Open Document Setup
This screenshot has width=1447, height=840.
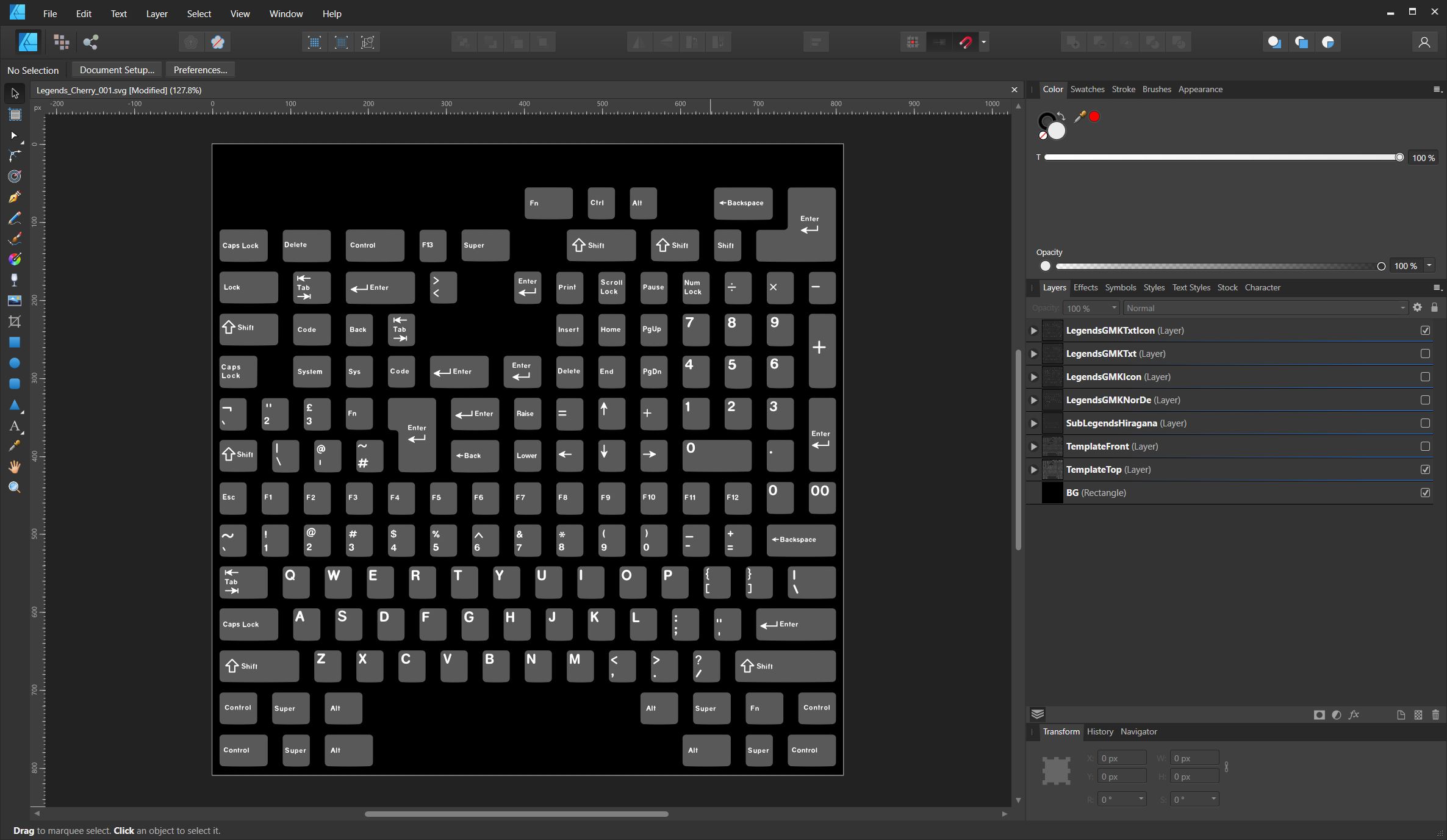116,70
